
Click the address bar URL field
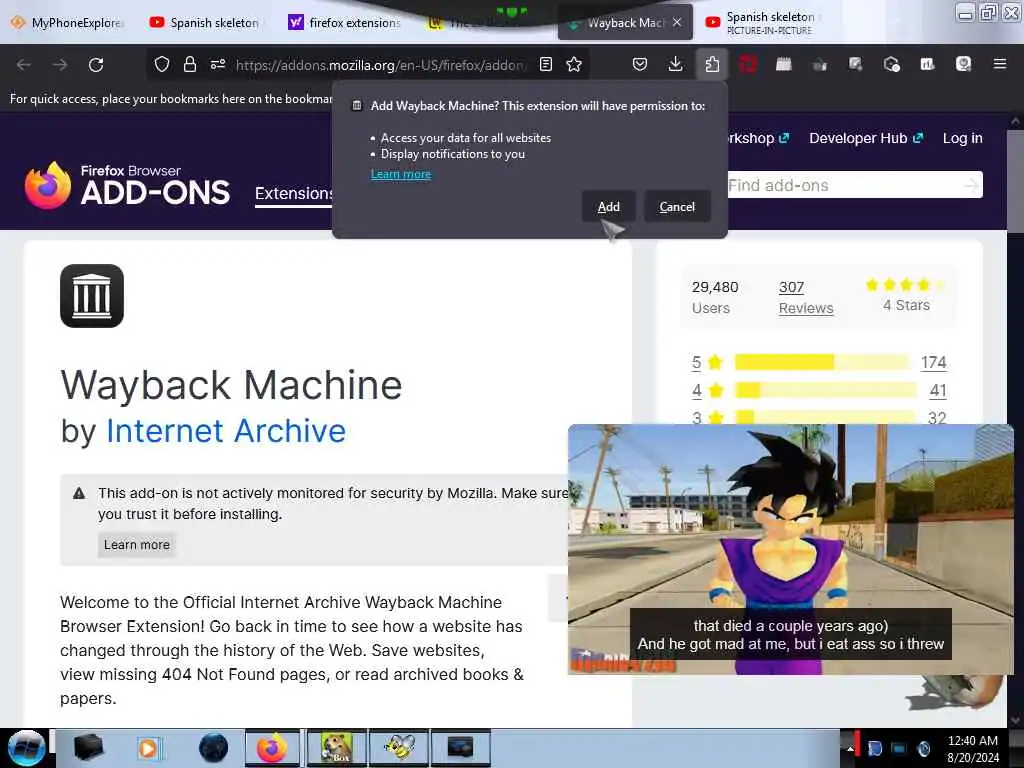pos(380,65)
